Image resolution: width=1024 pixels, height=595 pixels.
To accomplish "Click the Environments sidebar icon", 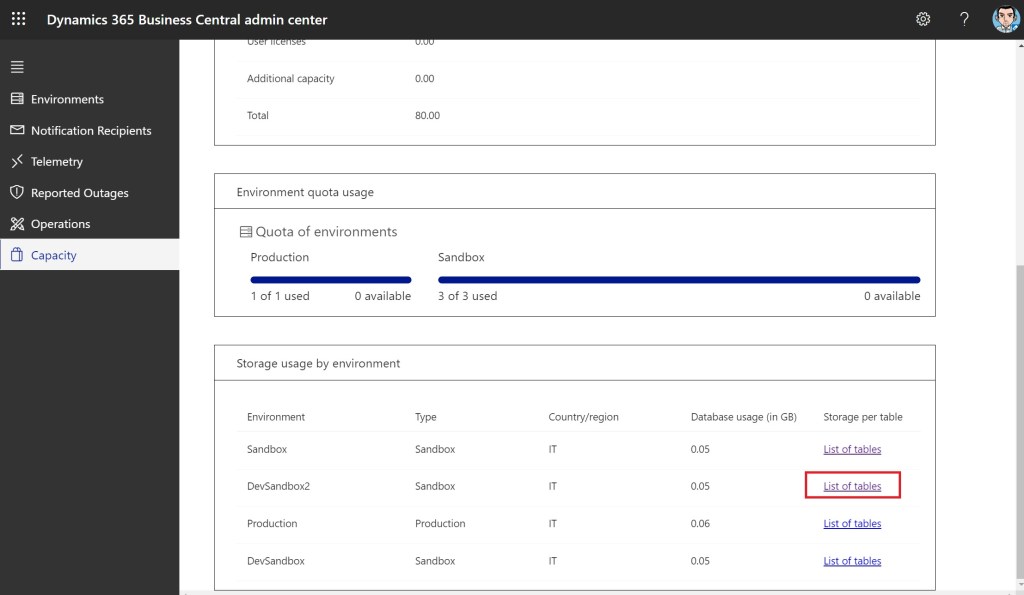I will coord(17,99).
